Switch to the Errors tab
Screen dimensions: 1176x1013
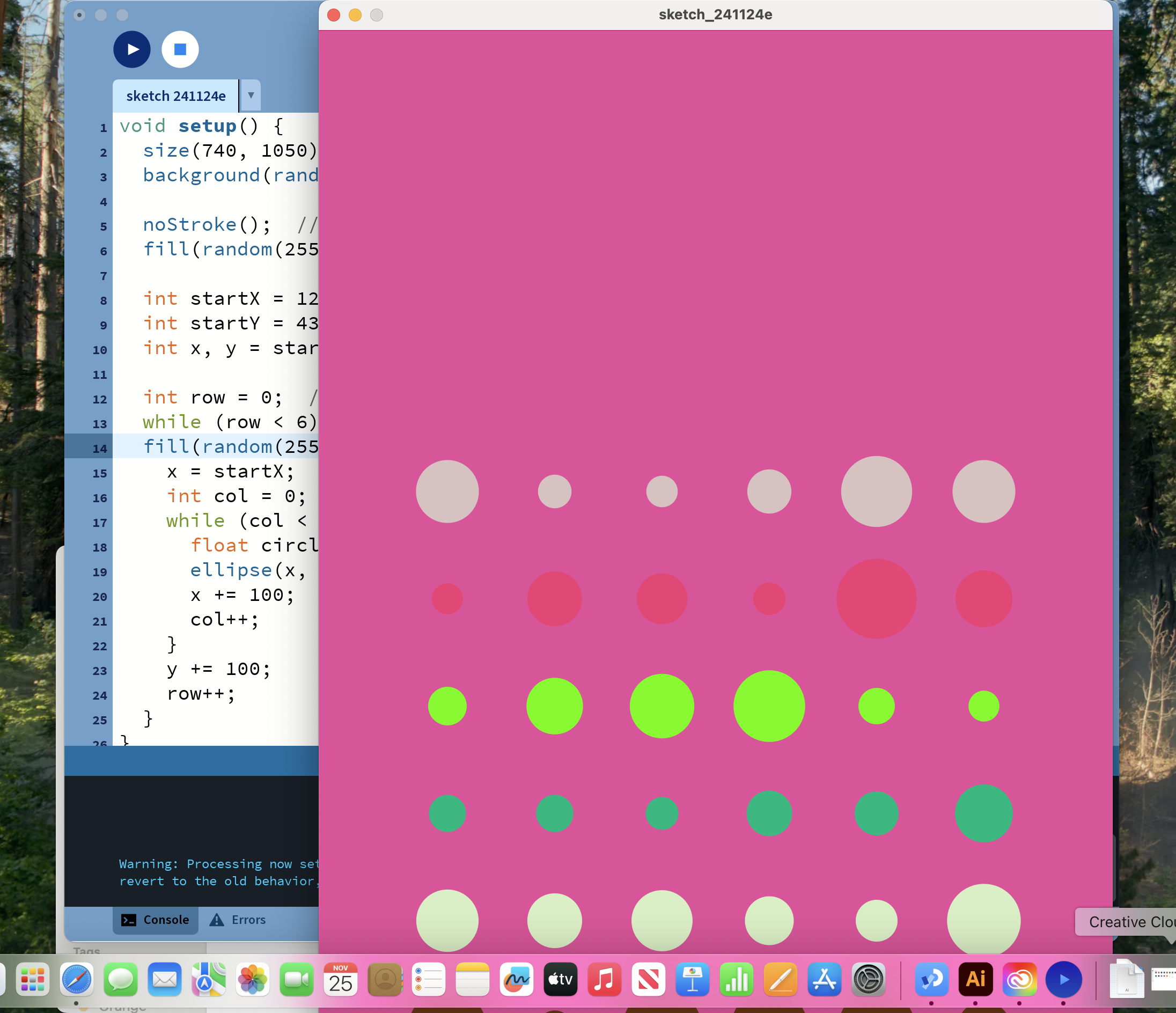tap(238, 920)
